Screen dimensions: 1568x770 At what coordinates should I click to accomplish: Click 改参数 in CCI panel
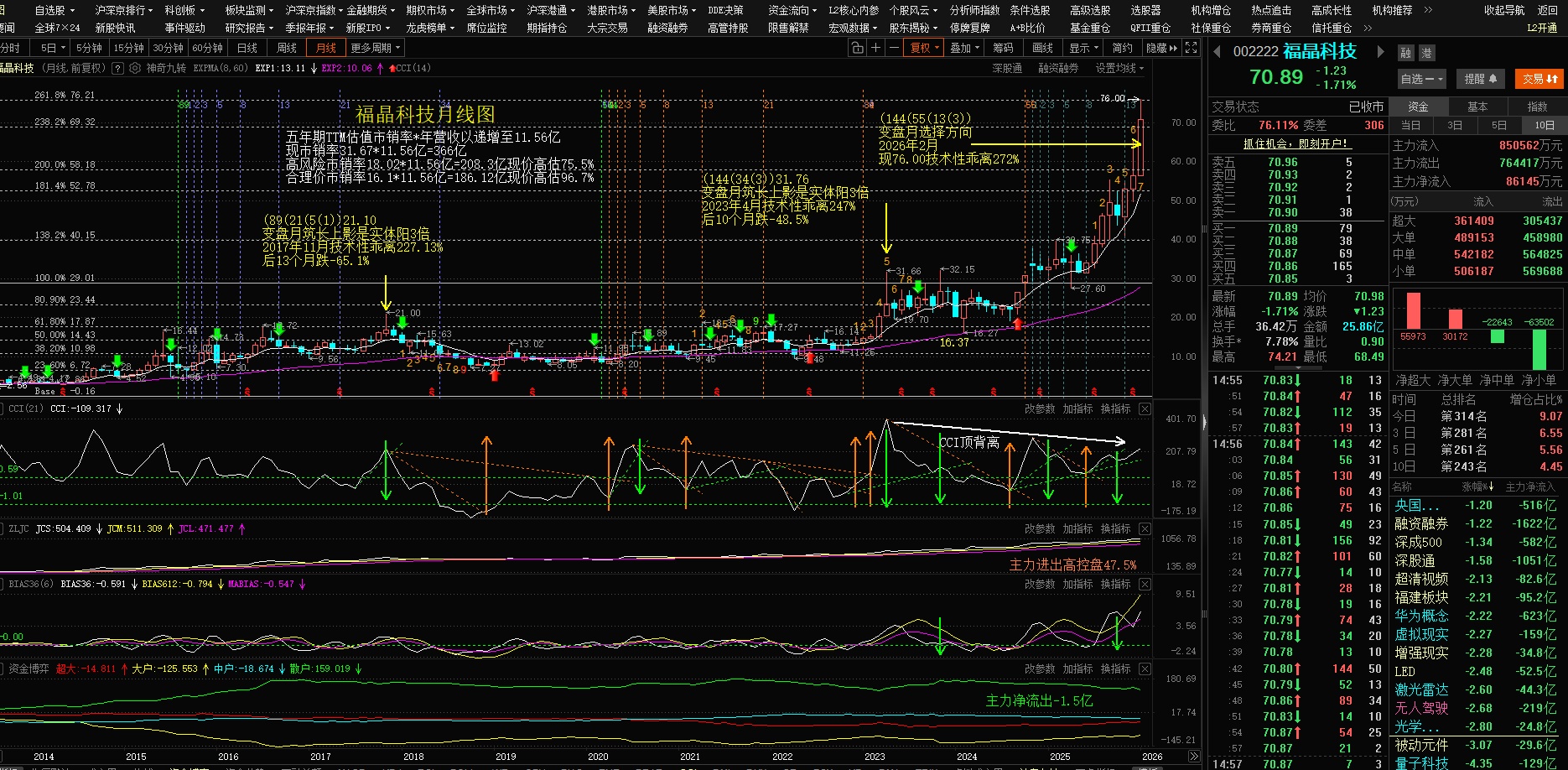1040,408
